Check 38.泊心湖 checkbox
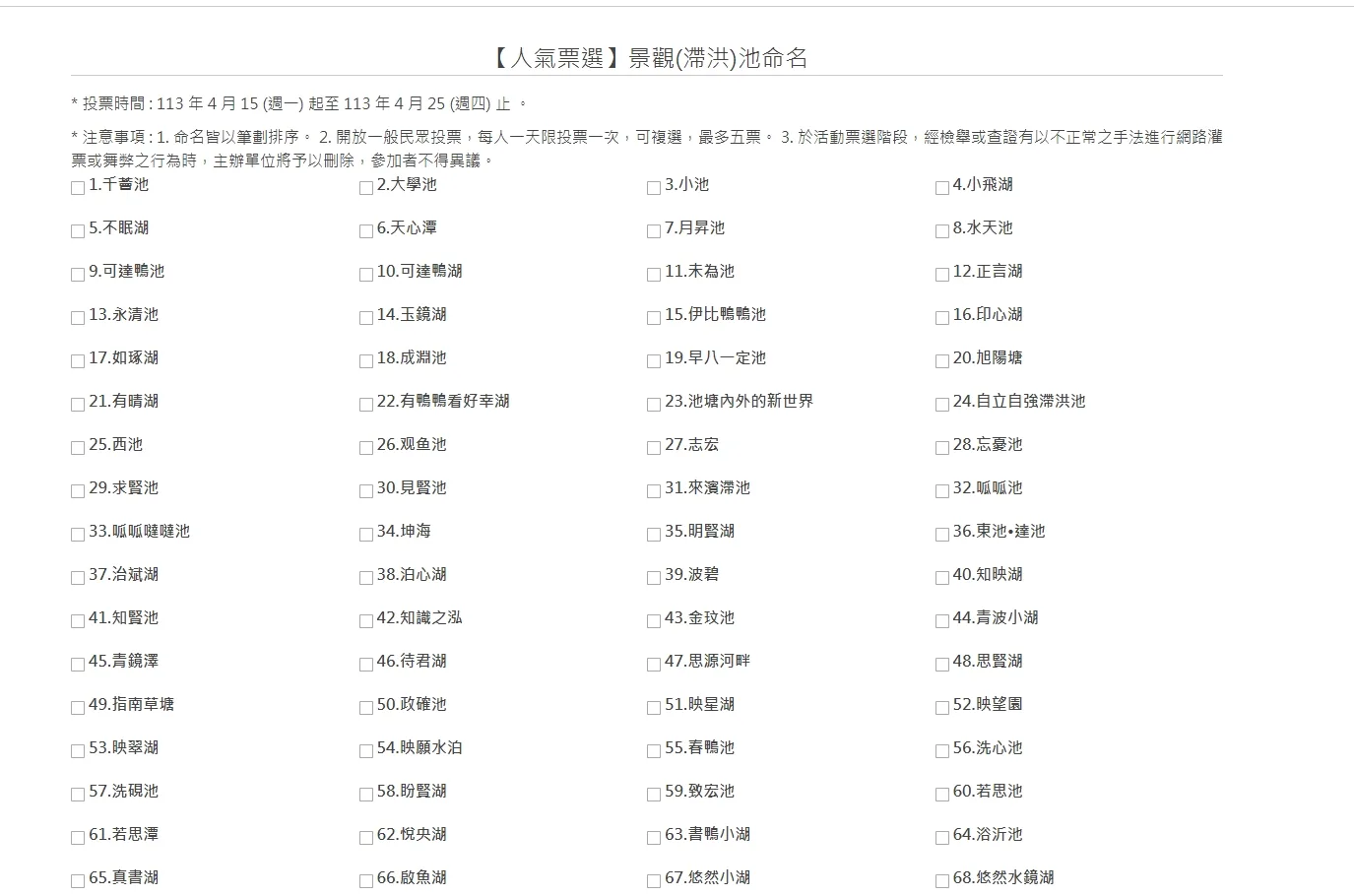 coord(366,578)
